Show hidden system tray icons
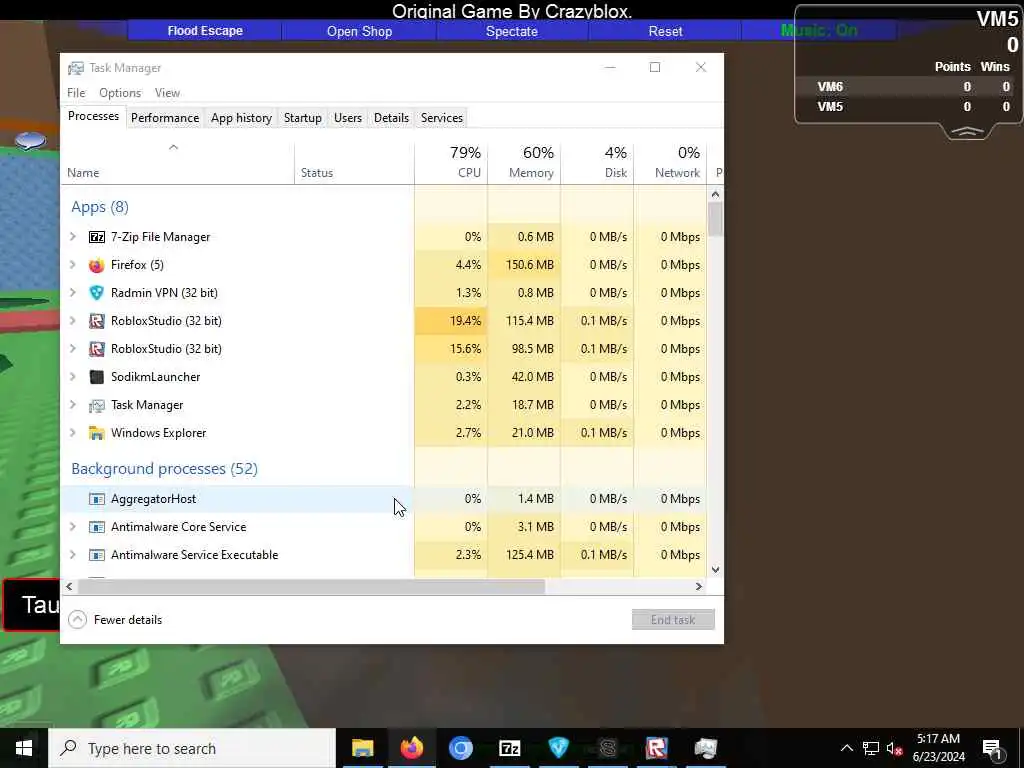The width and height of the screenshot is (1024, 768). tap(846, 748)
